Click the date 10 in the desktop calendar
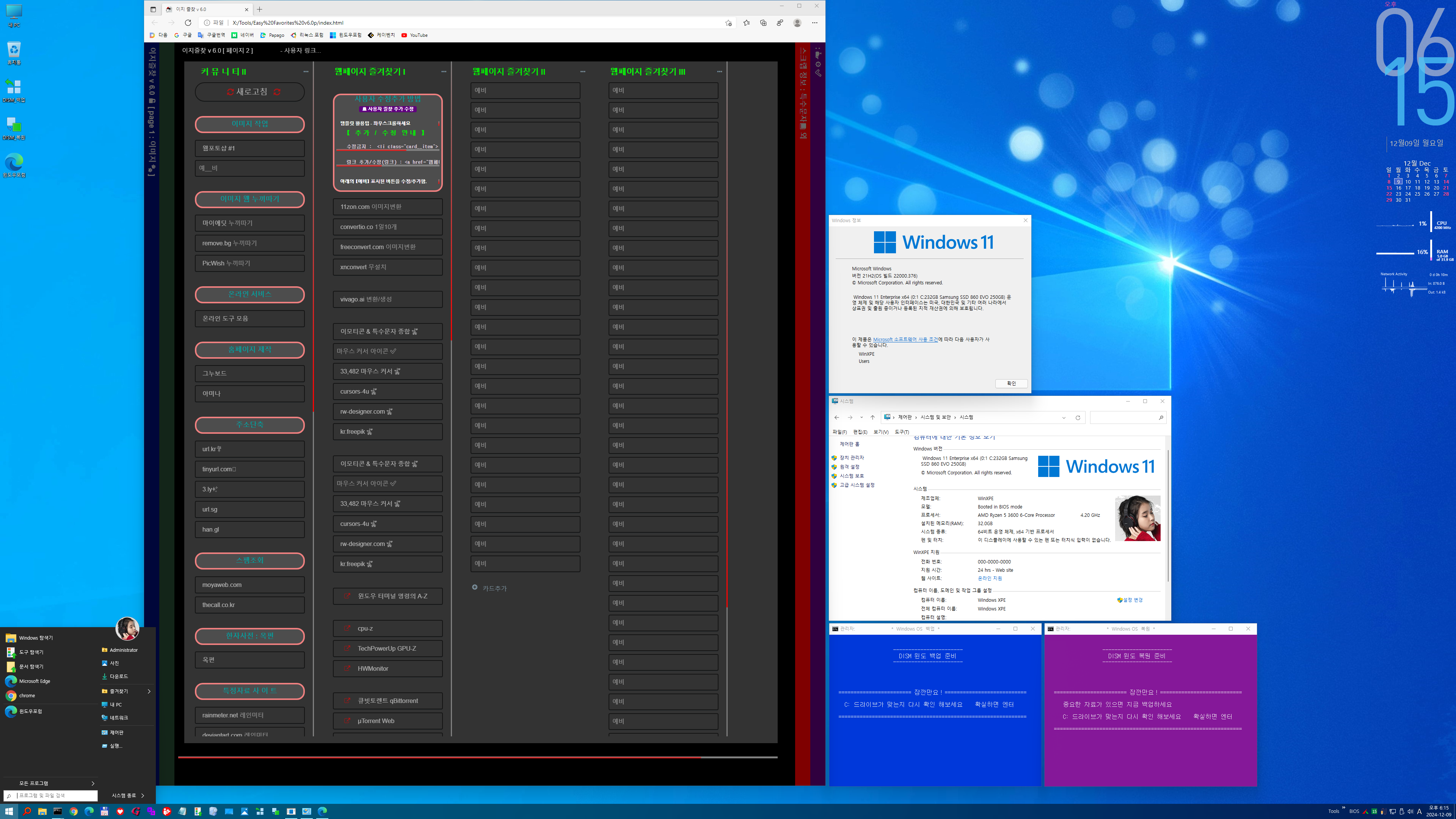Screen dimensions: 1456x819 [x=1408, y=182]
